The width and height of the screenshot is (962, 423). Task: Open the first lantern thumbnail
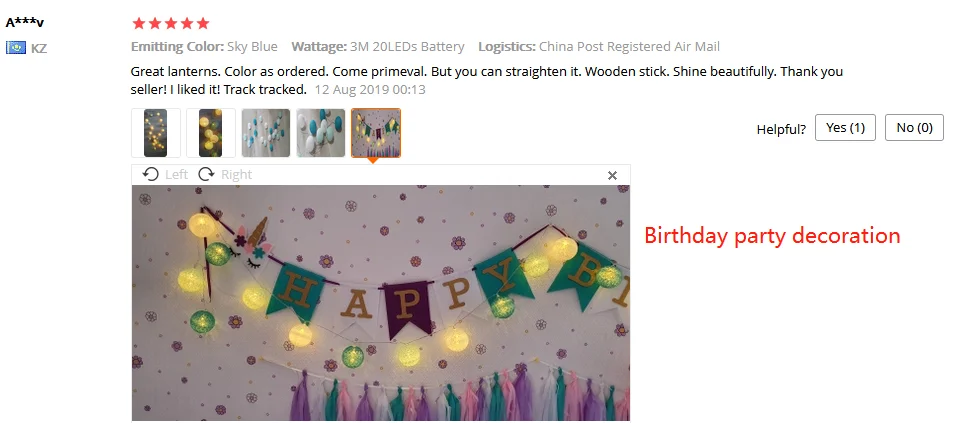coord(156,133)
